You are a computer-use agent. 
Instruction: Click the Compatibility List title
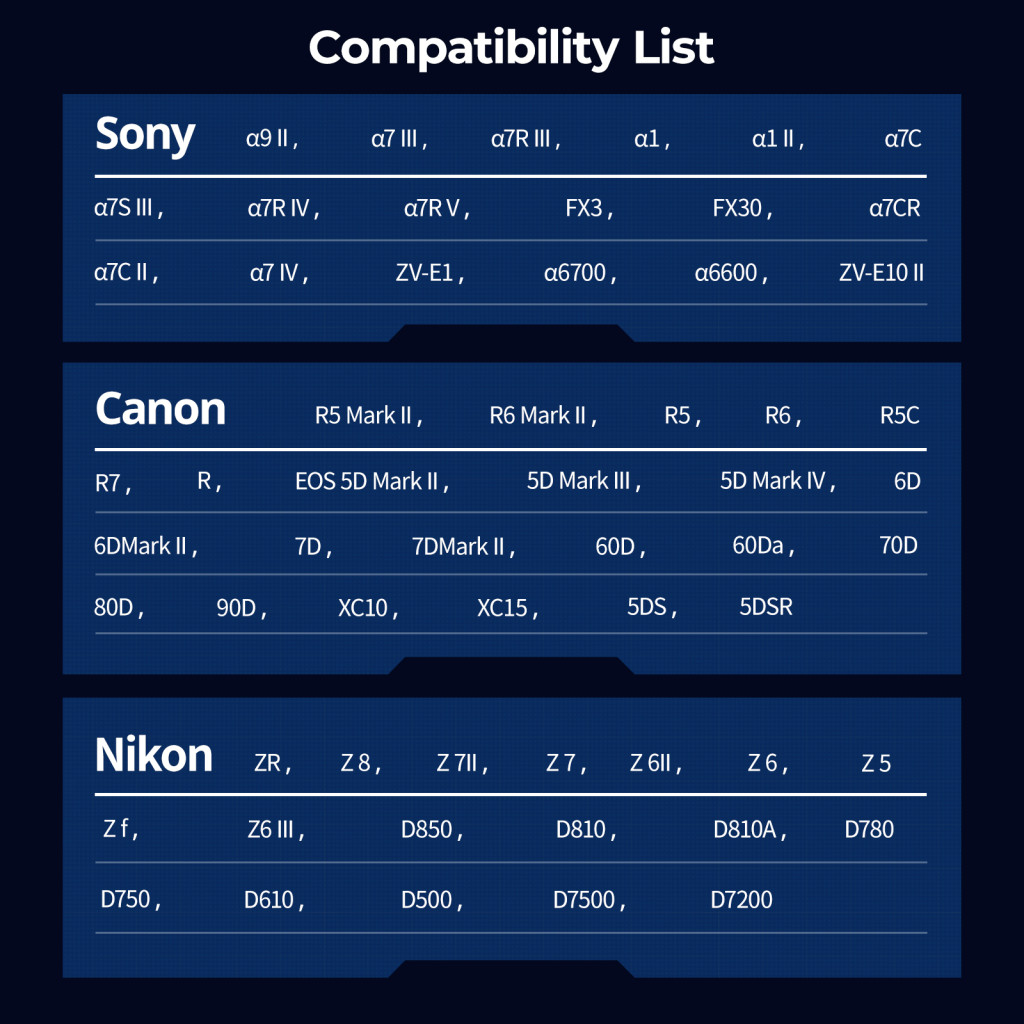coord(511,47)
